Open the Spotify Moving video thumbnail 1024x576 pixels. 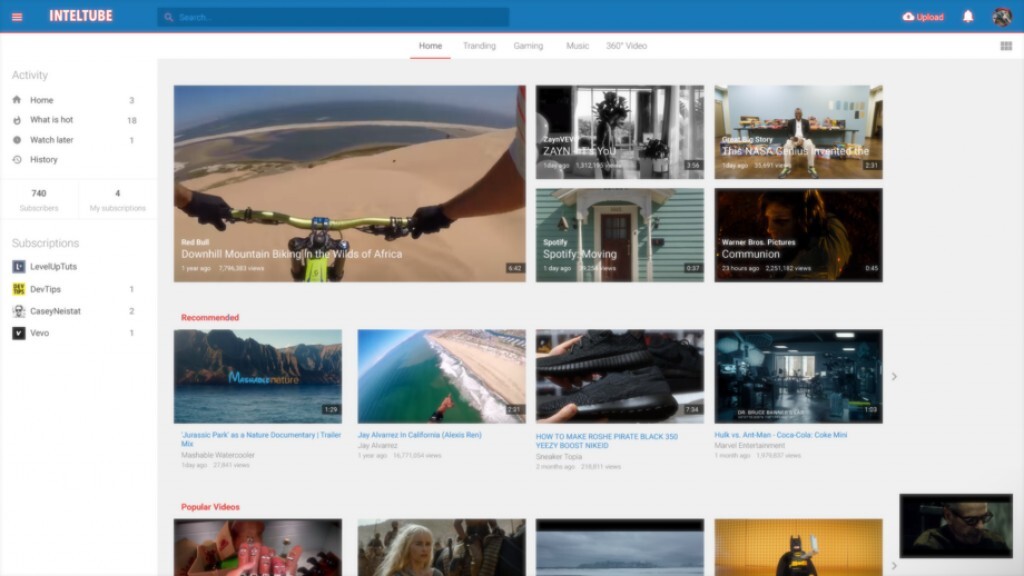point(619,235)
